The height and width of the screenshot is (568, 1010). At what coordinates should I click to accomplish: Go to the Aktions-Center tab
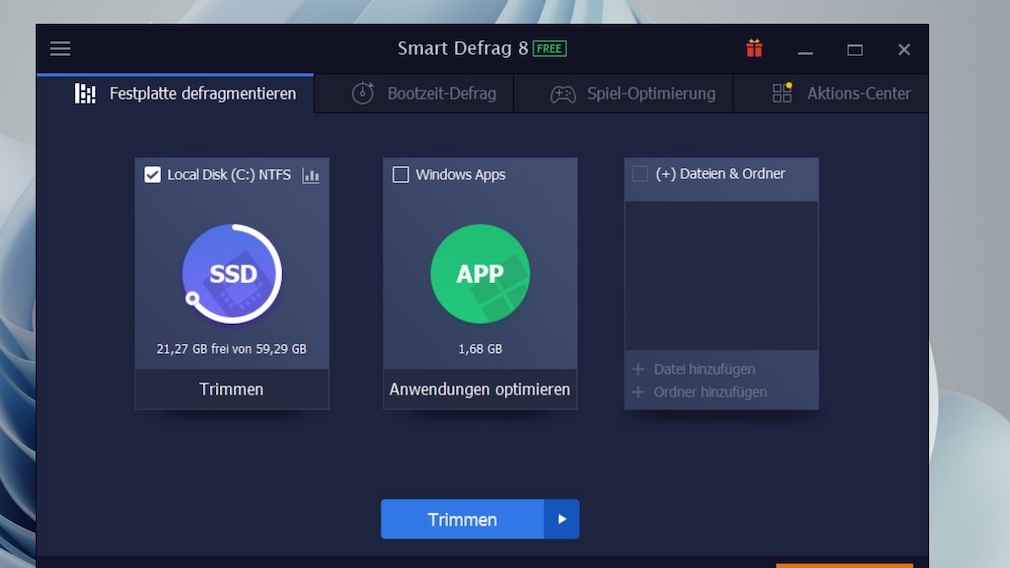pyautogui.click(x=841, y=94)
